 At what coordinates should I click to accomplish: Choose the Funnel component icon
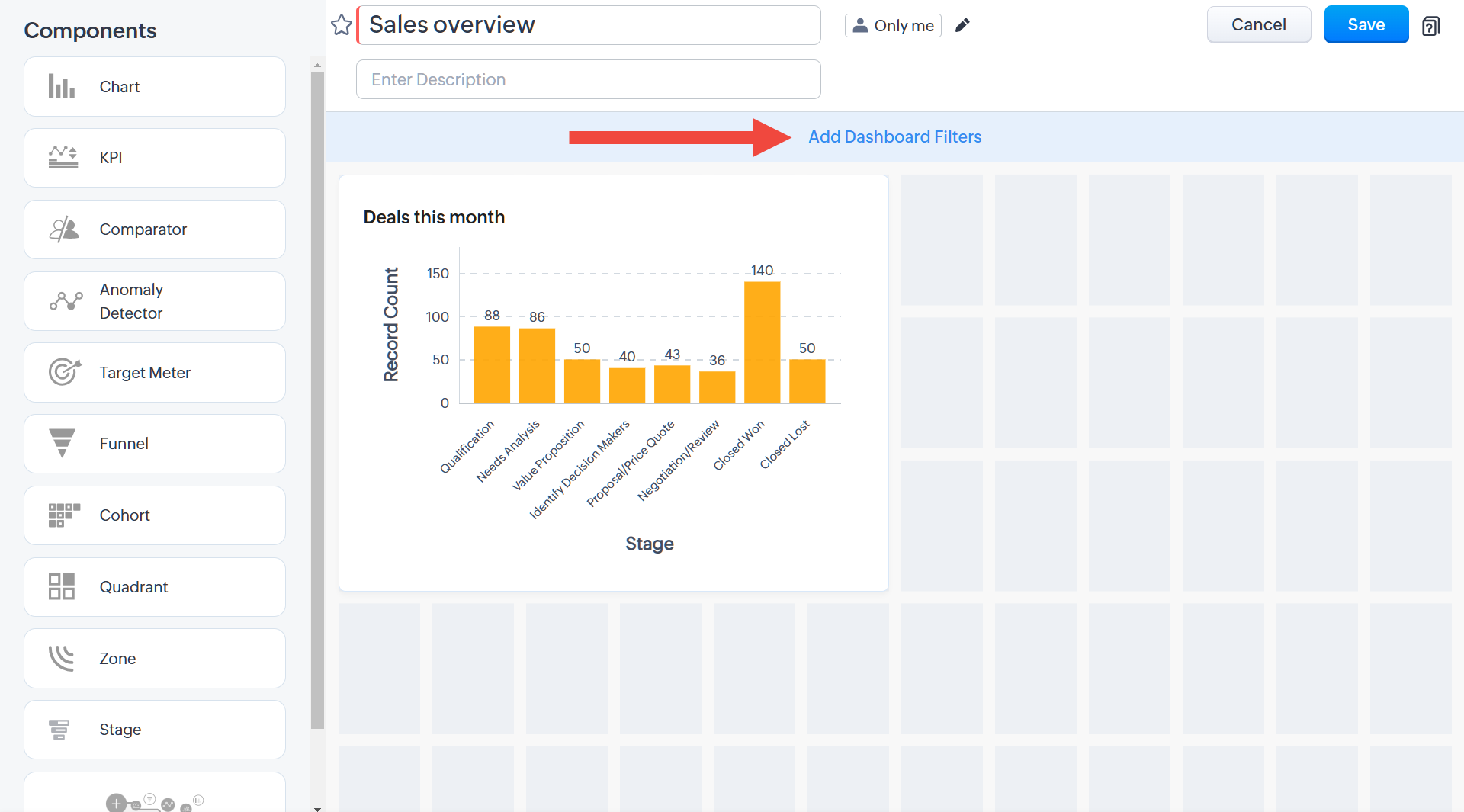[x=62, y=443]
